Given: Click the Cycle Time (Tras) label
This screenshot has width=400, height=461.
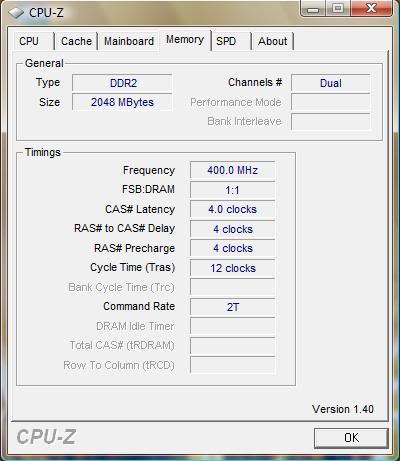Looking at the screenshot, I should click(133, 267).
